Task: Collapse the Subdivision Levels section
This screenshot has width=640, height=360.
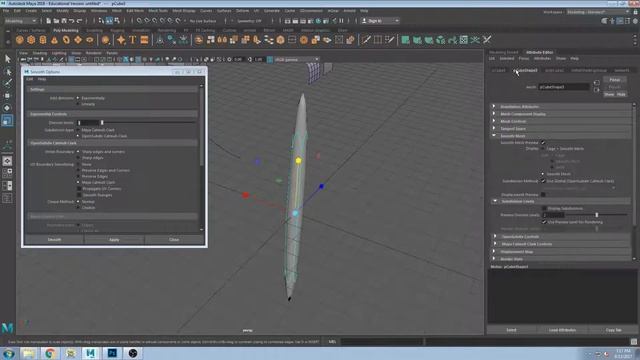Action: coord(562,201)
